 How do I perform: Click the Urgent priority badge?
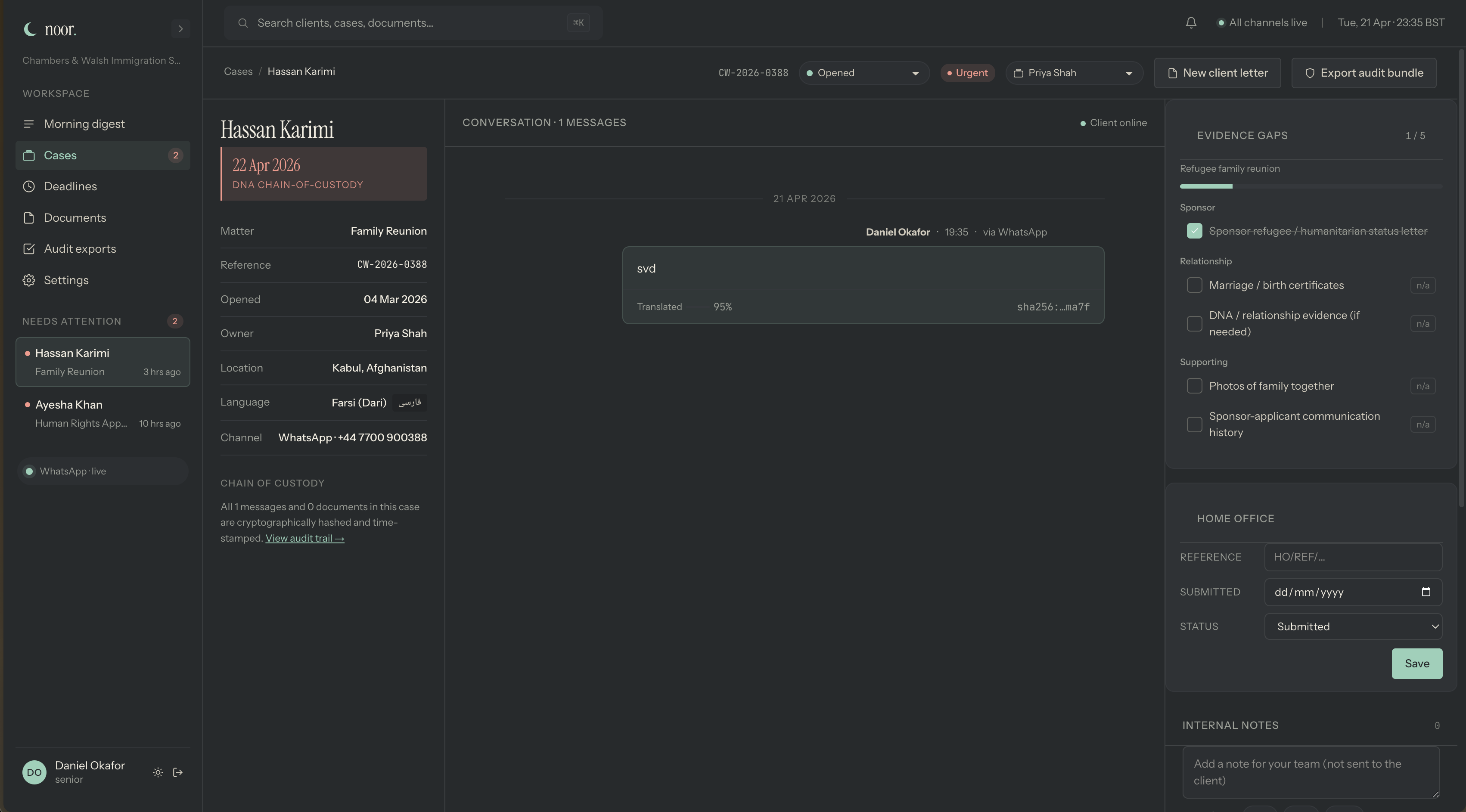[x=967, y=73]
